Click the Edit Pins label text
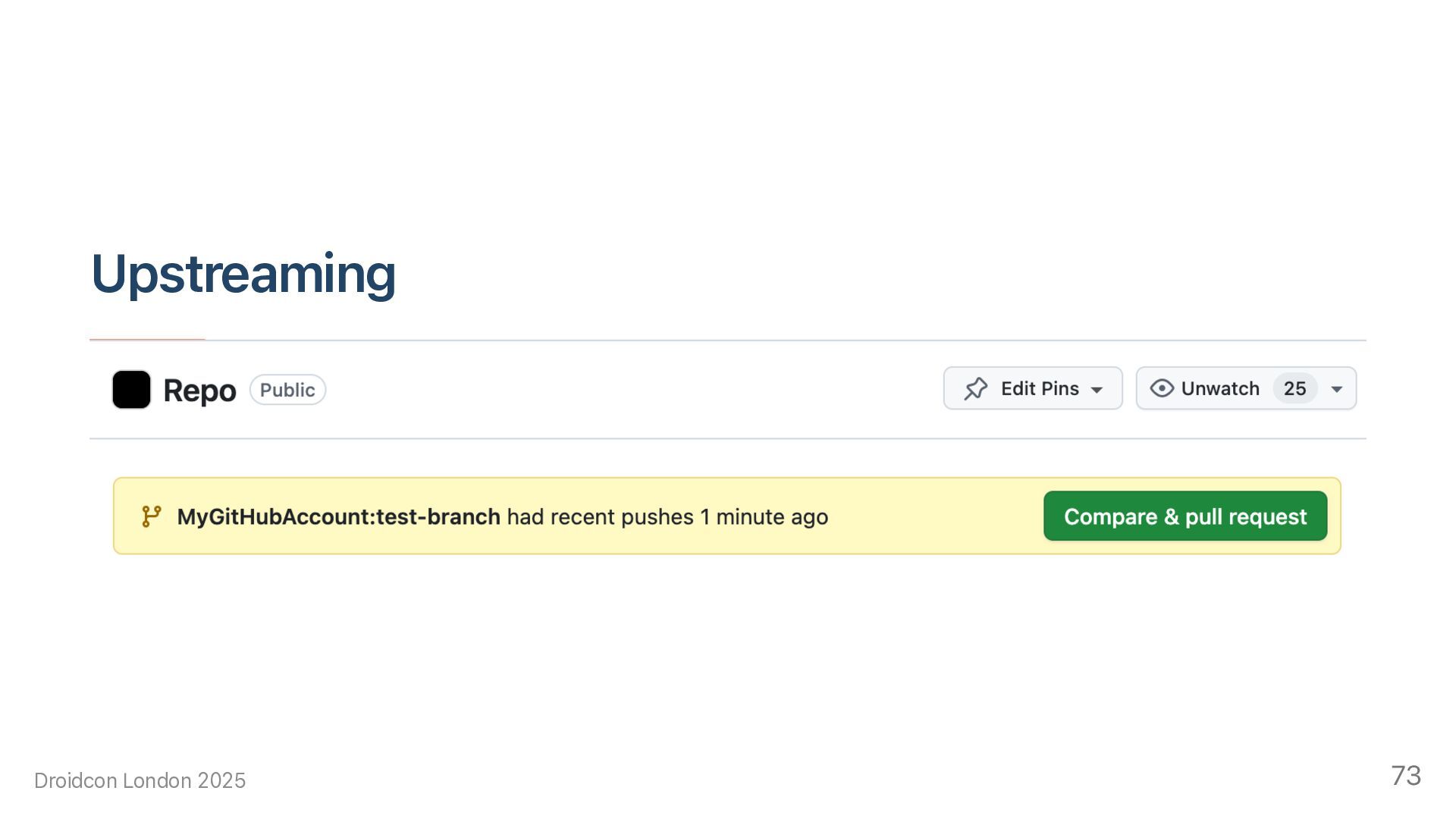The image size is (1456, 819). [1040, 389]
